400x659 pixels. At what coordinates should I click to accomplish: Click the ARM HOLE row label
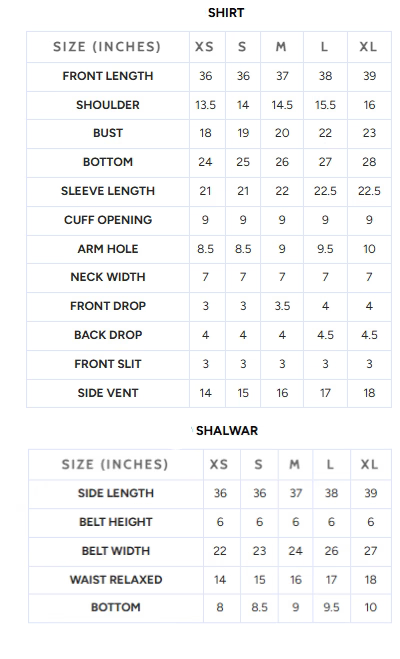point(108,249)
